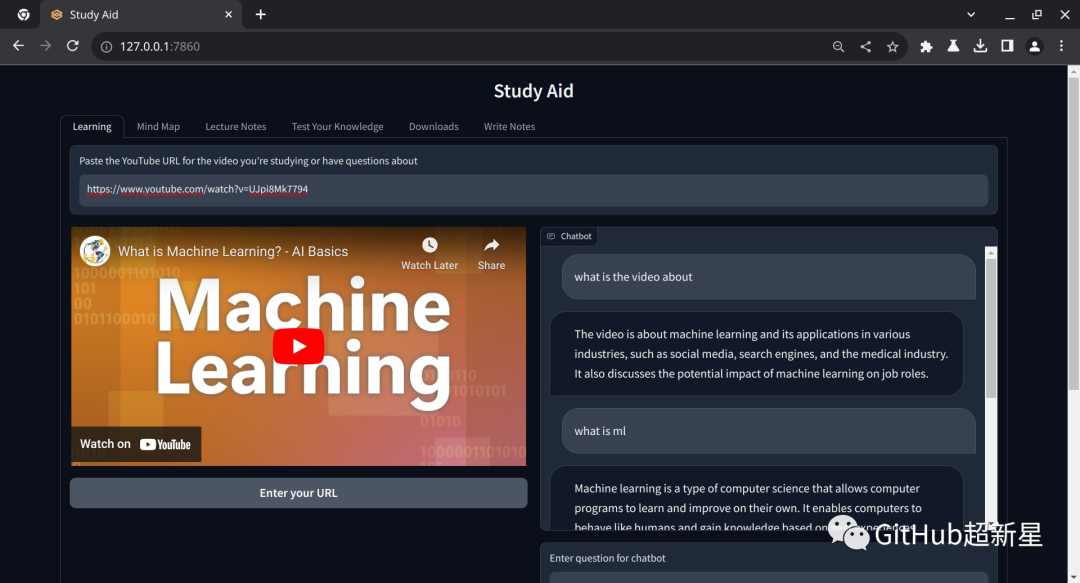Click the YouTube URL input field
1080x583 pixels.
click(534, 190)
